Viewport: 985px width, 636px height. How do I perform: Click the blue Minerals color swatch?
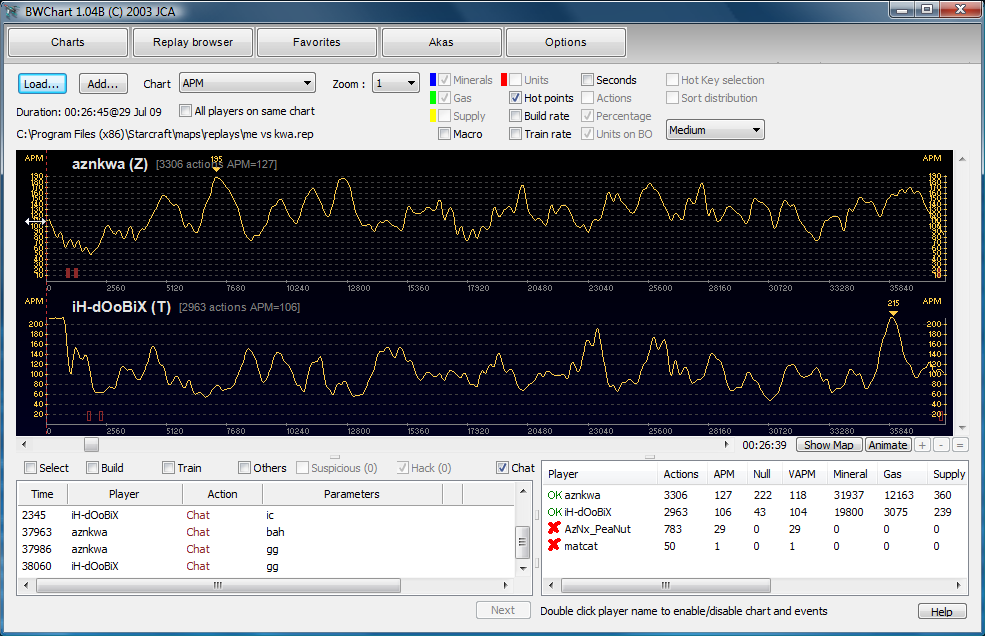(433, 80)
